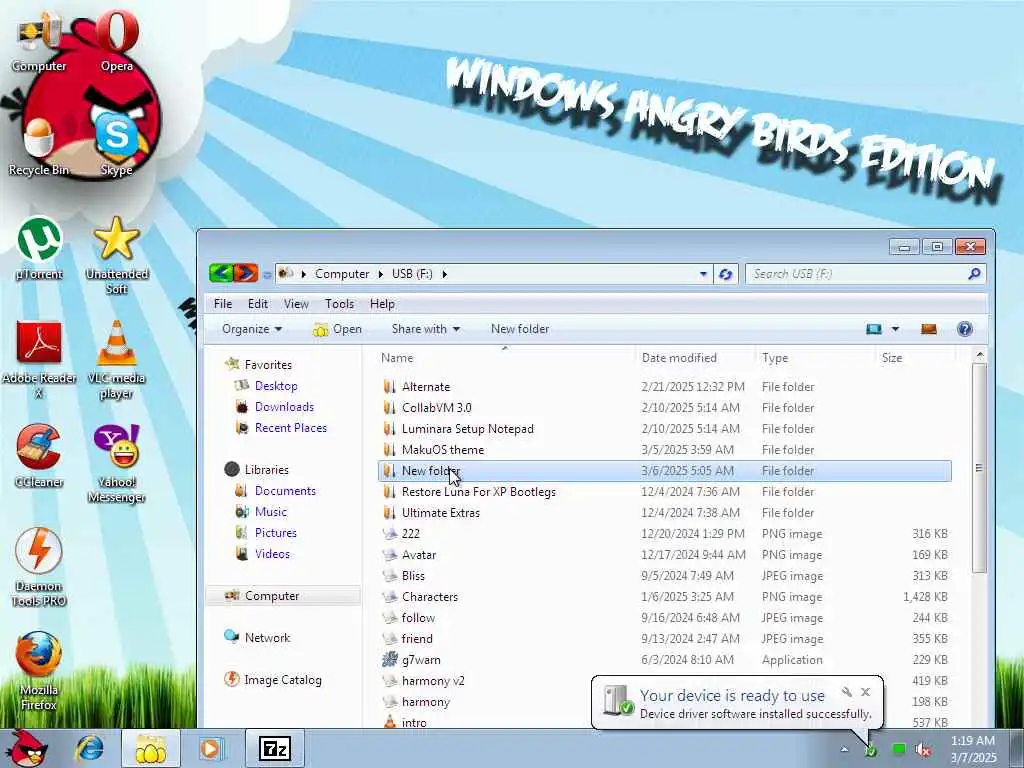
Task: Open notification balloon wrench options
Action: pos(847,692)
